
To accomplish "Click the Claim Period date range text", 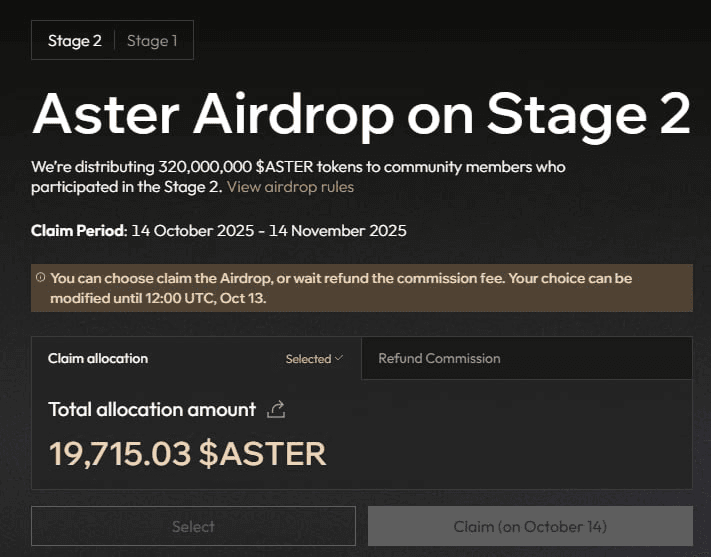I will [269, 231].
